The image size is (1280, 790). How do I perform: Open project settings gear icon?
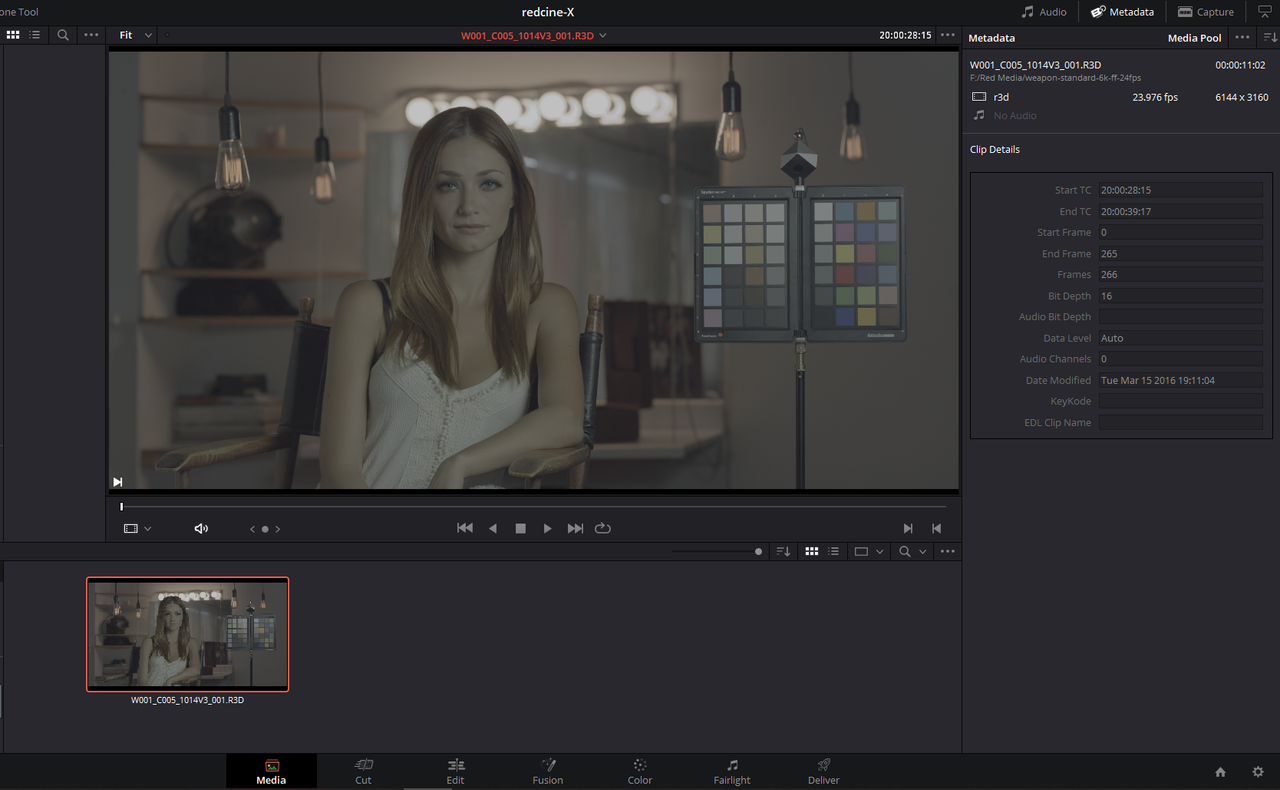coord(1258,772)
